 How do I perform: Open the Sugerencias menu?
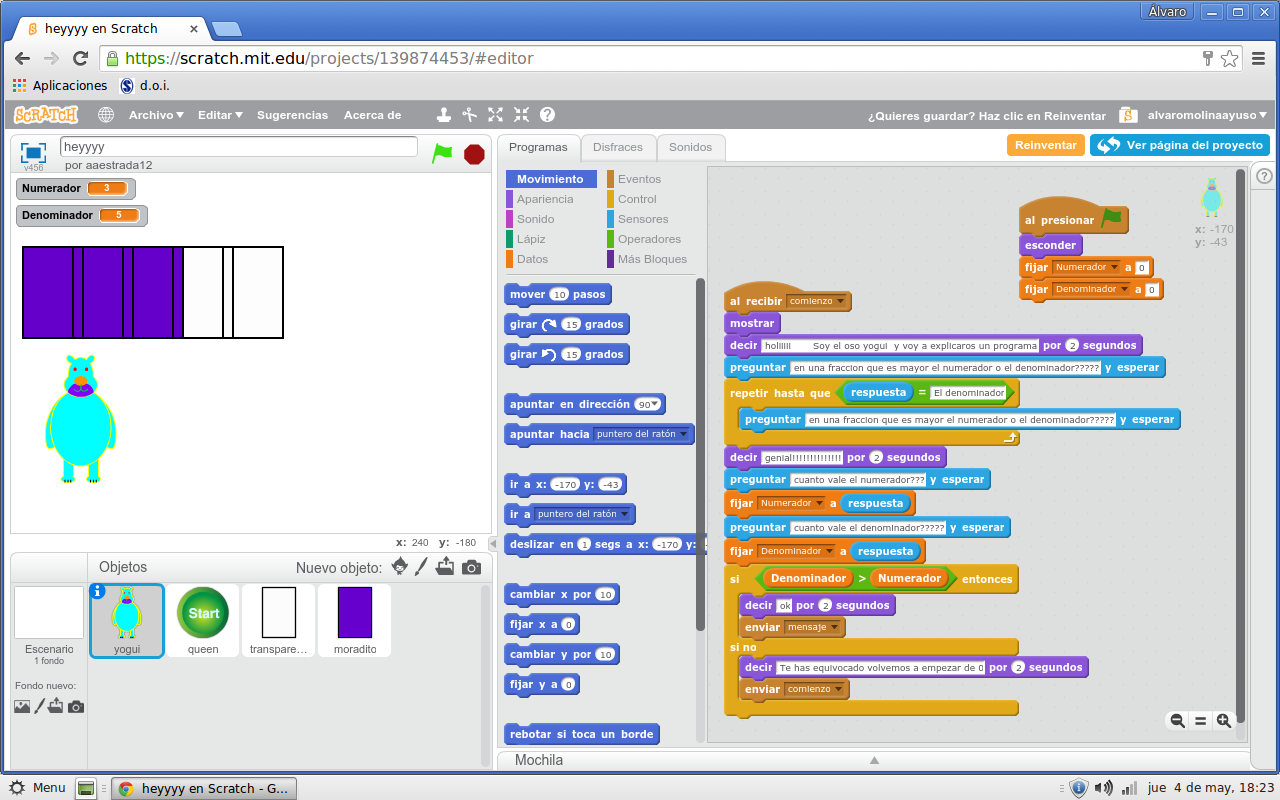tap(292, 115)
